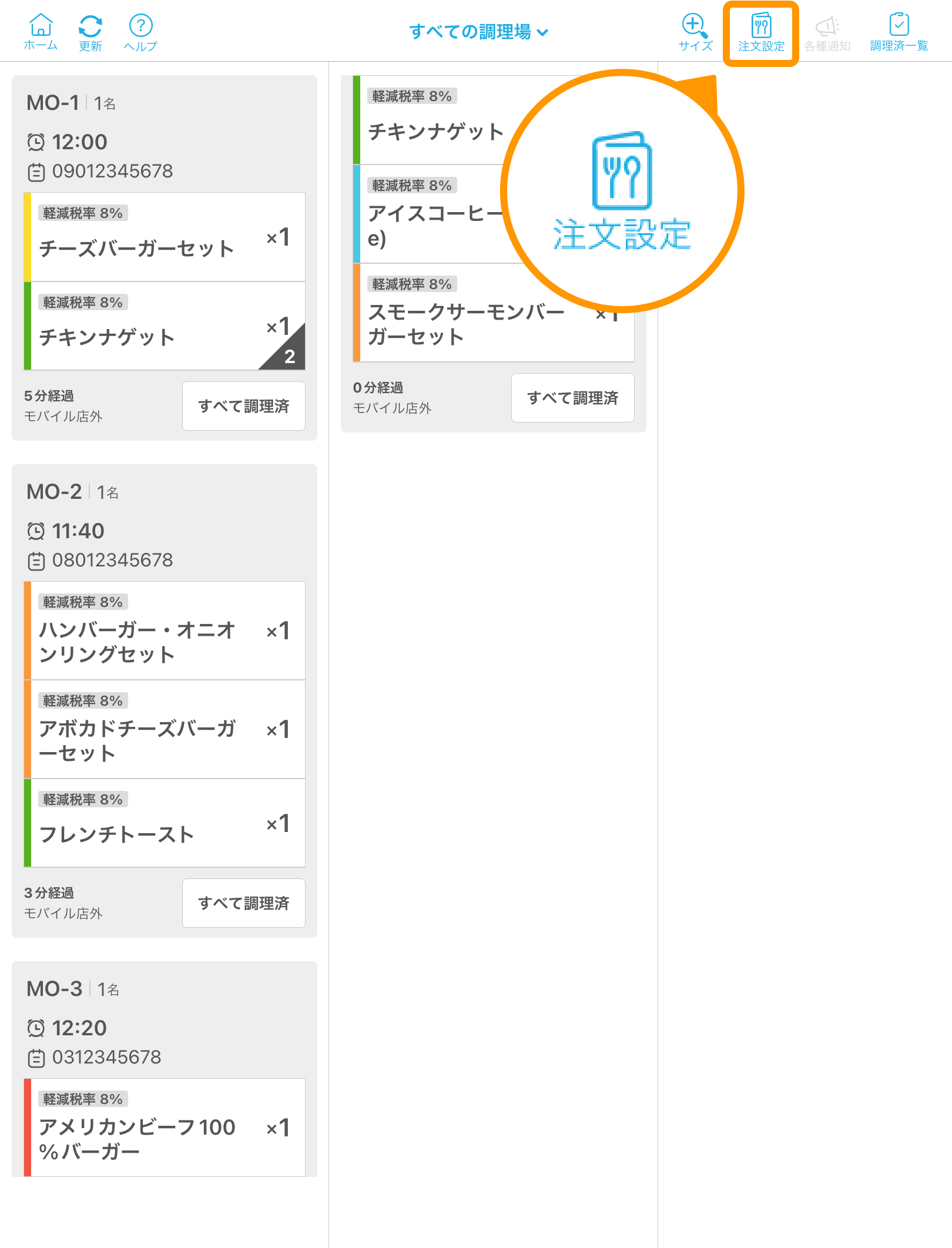This screenshot has width=952, height=1248.
Task: Select アボカドチーズバーガーセット item
Action: coord(165,729)
